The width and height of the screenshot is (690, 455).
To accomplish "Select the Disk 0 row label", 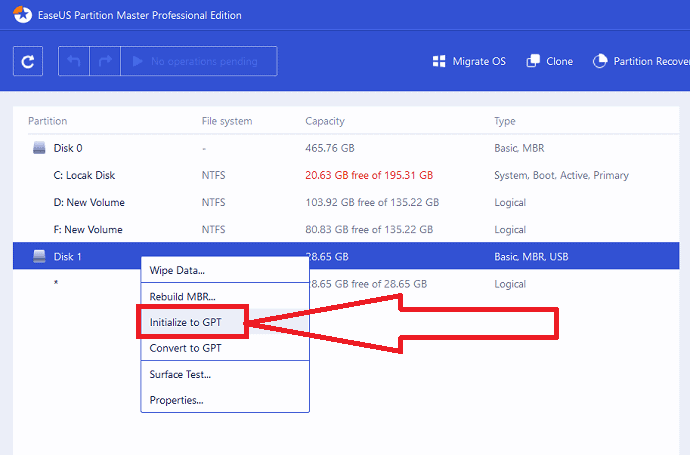I will pos(68,148).
